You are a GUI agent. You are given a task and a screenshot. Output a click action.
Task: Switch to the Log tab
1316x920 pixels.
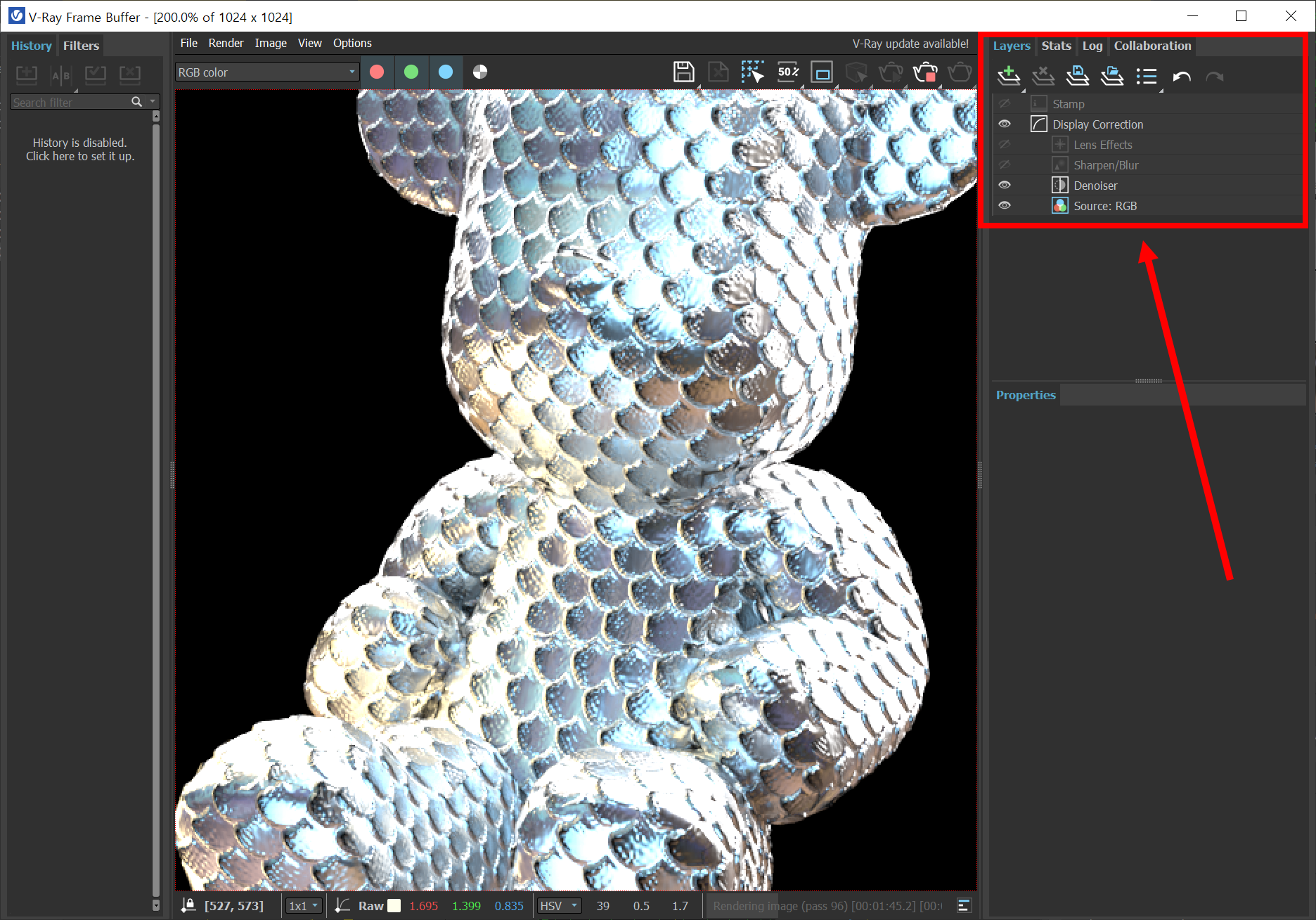[x=1092, y=46]
